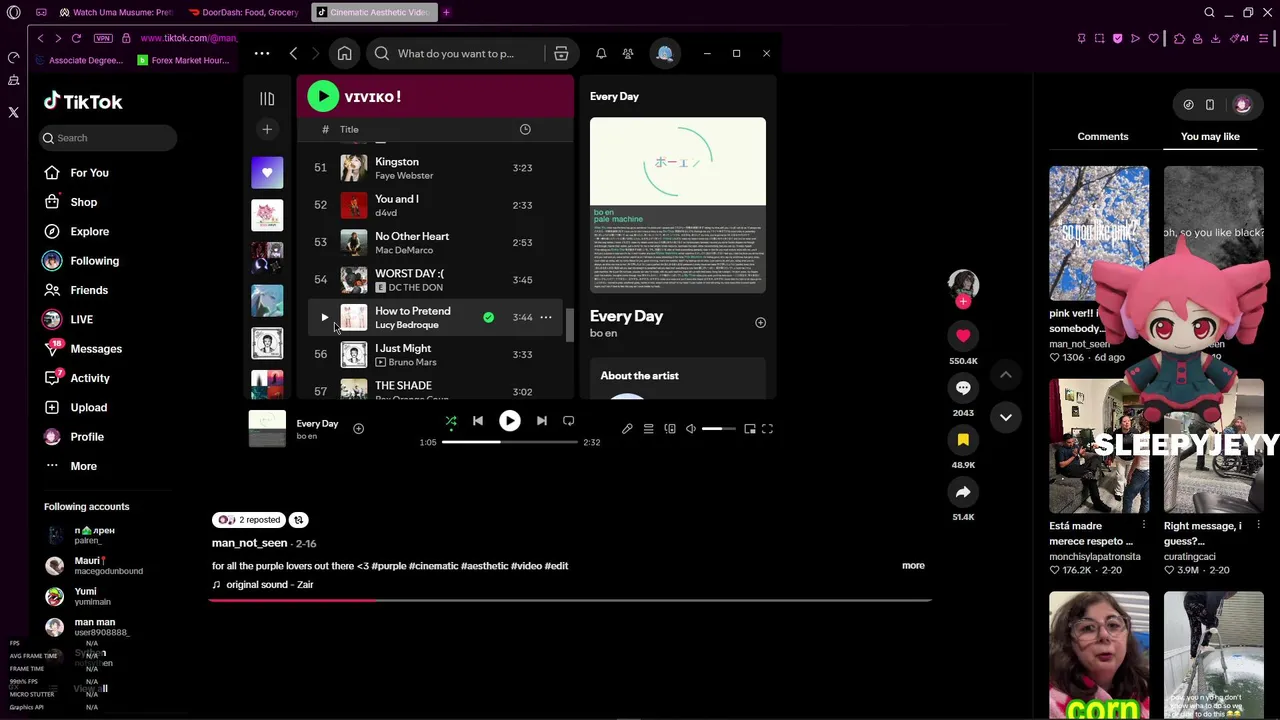Follow creator via plus badge
Screen dimensions: 1280x720
point(963,301)
